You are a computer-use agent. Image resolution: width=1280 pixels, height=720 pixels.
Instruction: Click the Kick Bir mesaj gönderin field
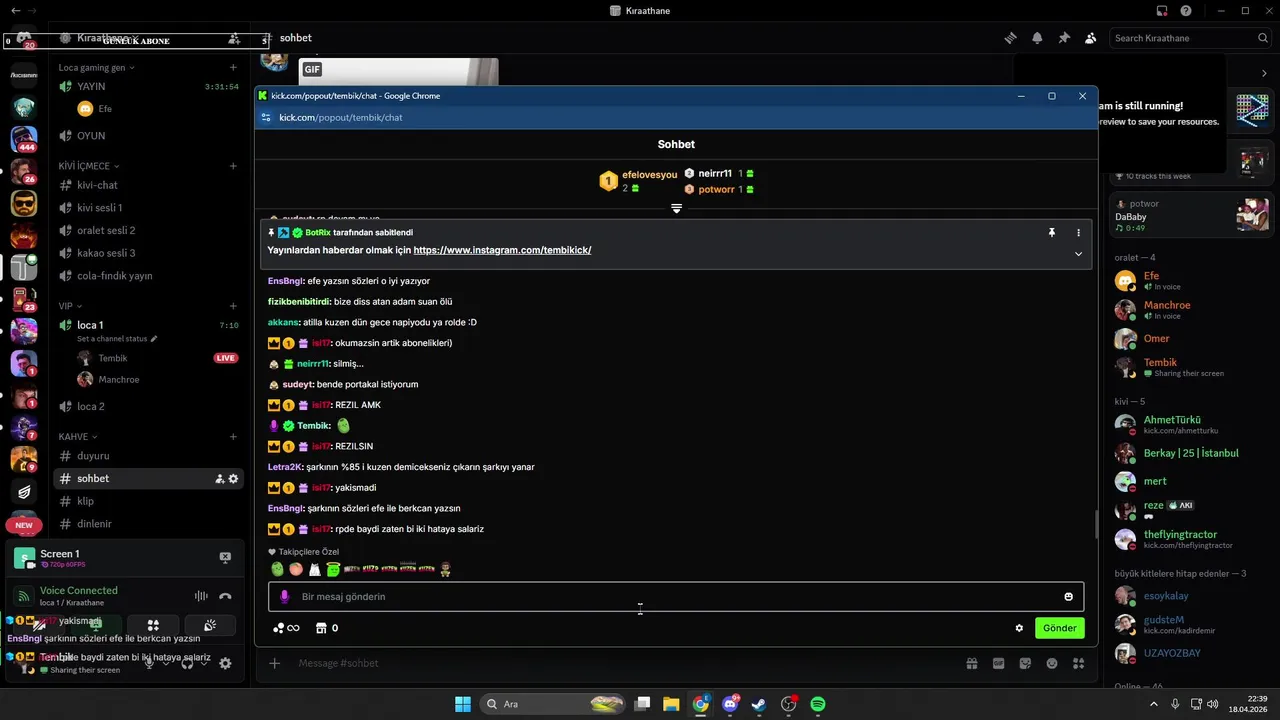pyautogui.click(x=676, y=597)
